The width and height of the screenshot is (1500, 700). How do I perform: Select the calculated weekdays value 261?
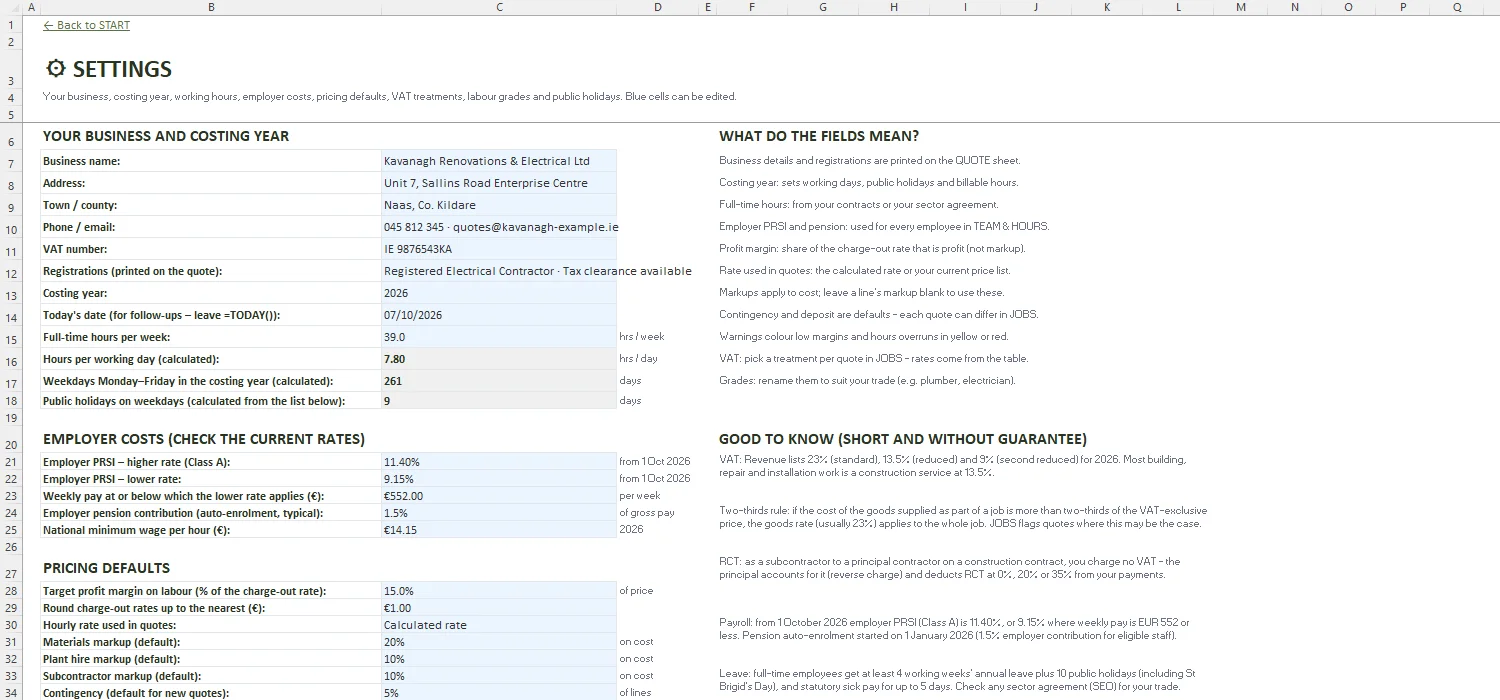point(499,380)
